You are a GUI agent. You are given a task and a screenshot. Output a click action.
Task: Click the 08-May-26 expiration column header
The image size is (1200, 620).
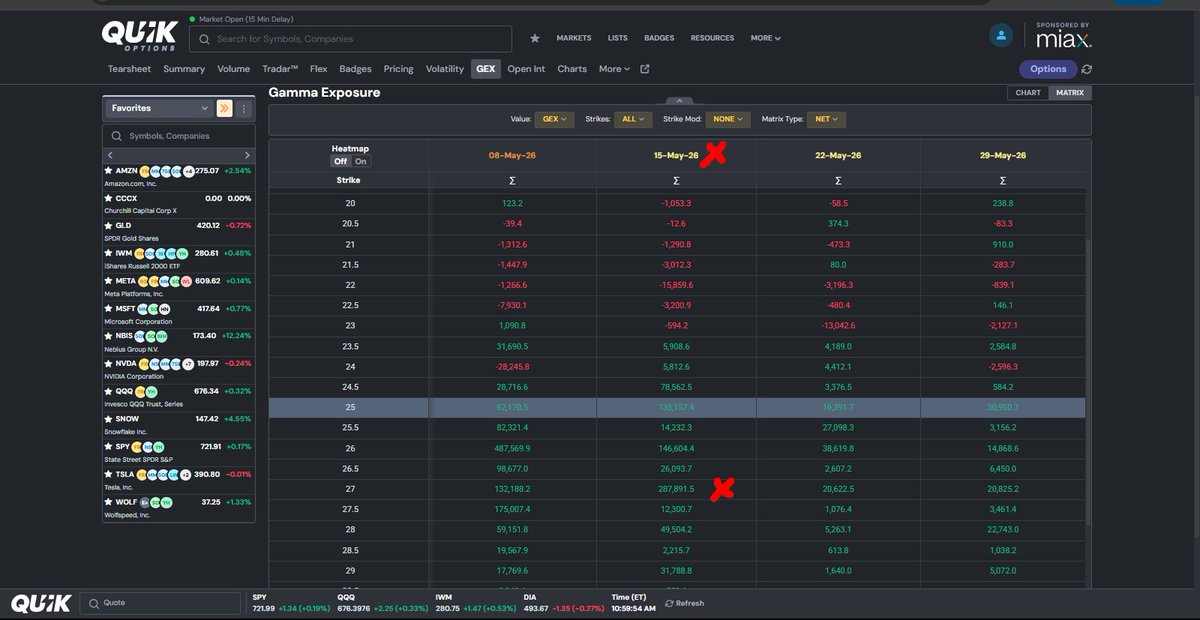[512, 155]
